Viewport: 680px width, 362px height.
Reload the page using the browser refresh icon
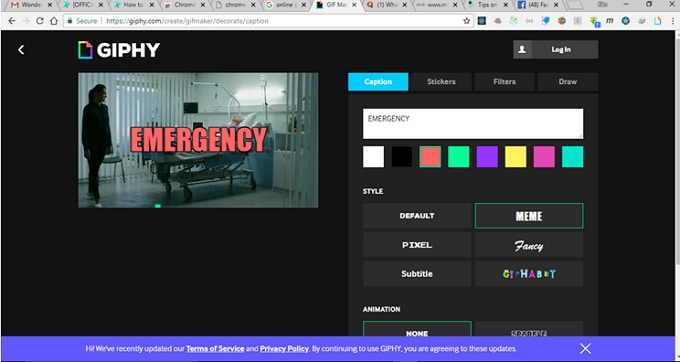click(x=39, y=21)
